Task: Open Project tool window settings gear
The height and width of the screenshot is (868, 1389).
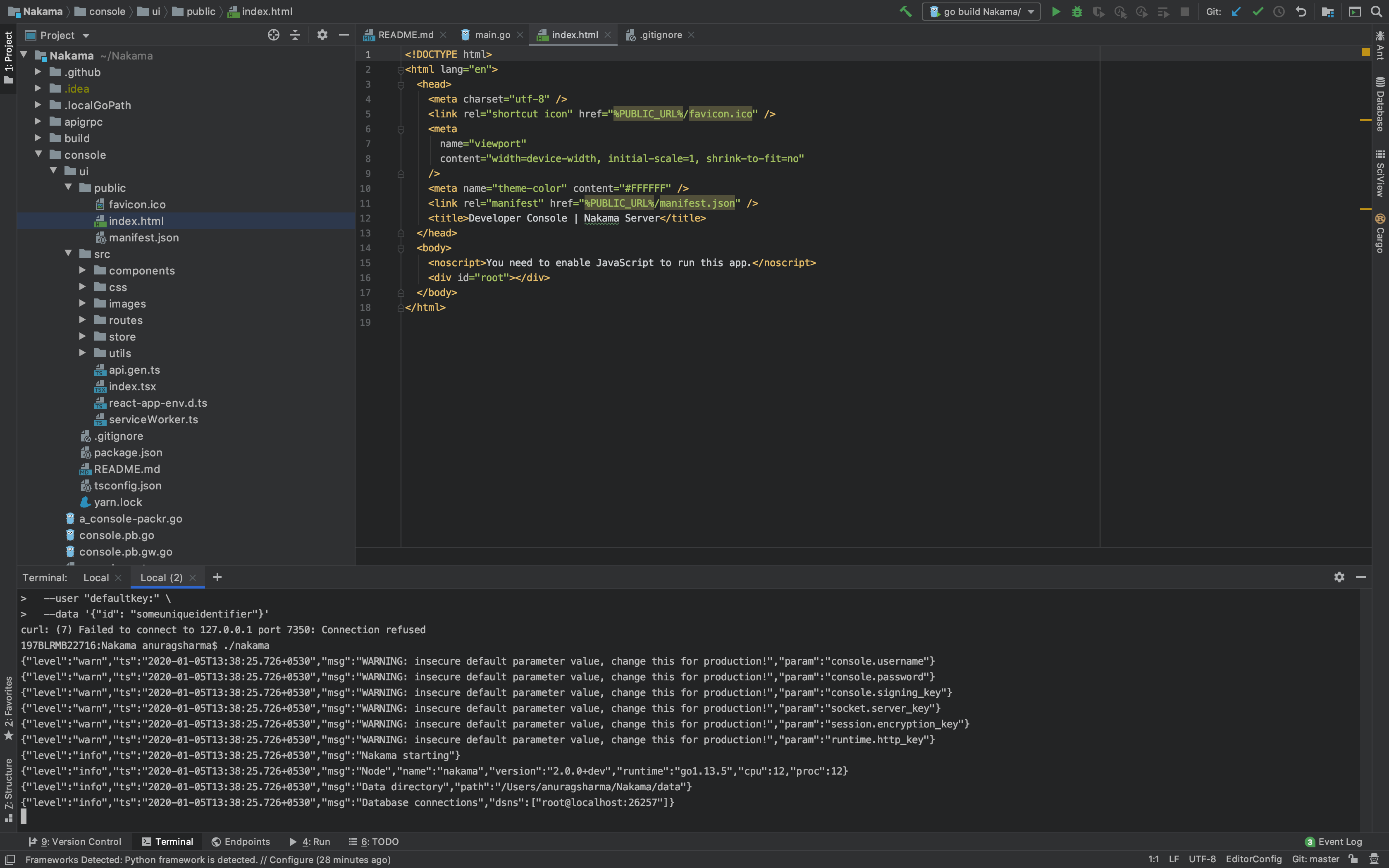Action: point(322,35)
